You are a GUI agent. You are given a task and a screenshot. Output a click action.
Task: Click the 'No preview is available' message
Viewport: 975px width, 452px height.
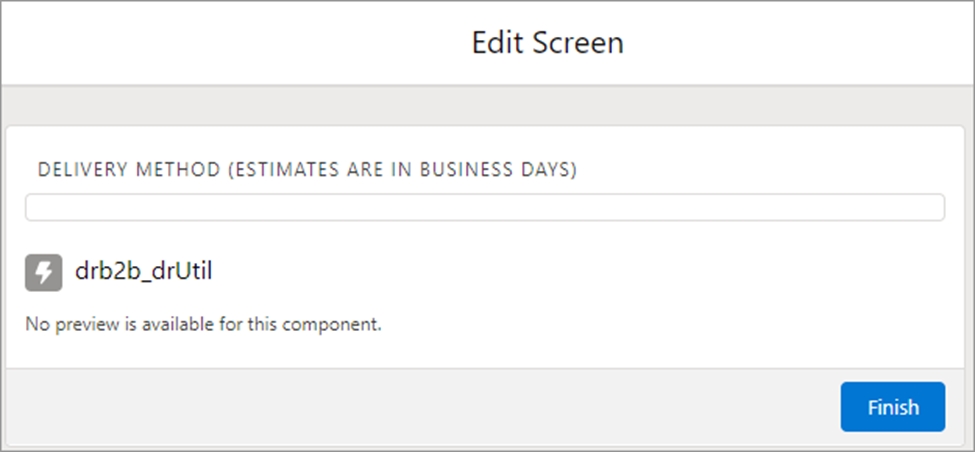tap(203, 325)
